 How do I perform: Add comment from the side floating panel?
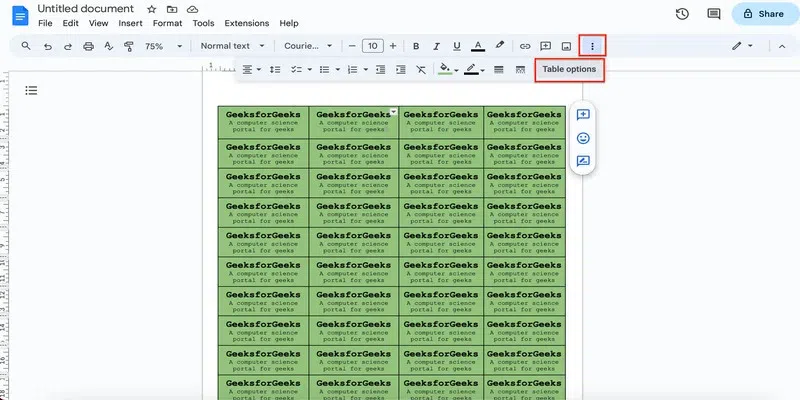click(x=583, y=115)
